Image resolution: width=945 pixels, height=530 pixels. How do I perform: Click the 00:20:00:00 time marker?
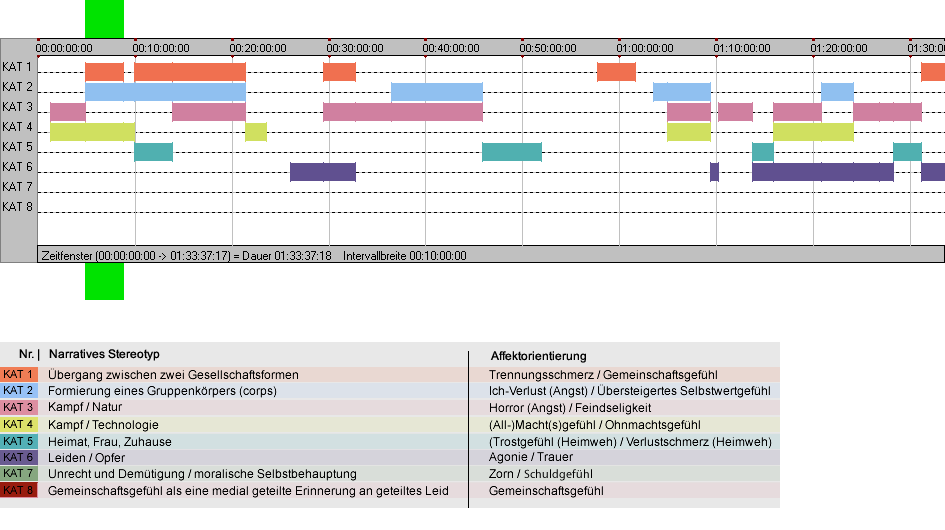(258, 48)
